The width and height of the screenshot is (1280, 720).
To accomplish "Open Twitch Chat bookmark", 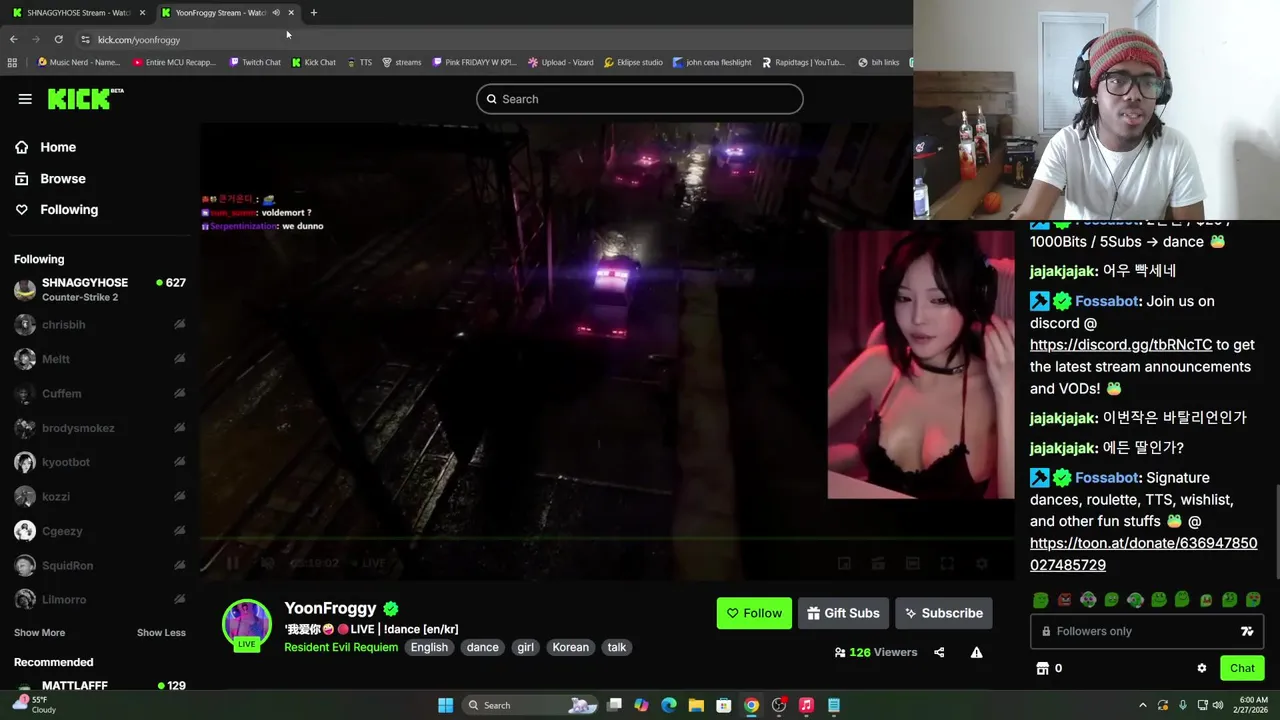I will click(x=255, y=62).
